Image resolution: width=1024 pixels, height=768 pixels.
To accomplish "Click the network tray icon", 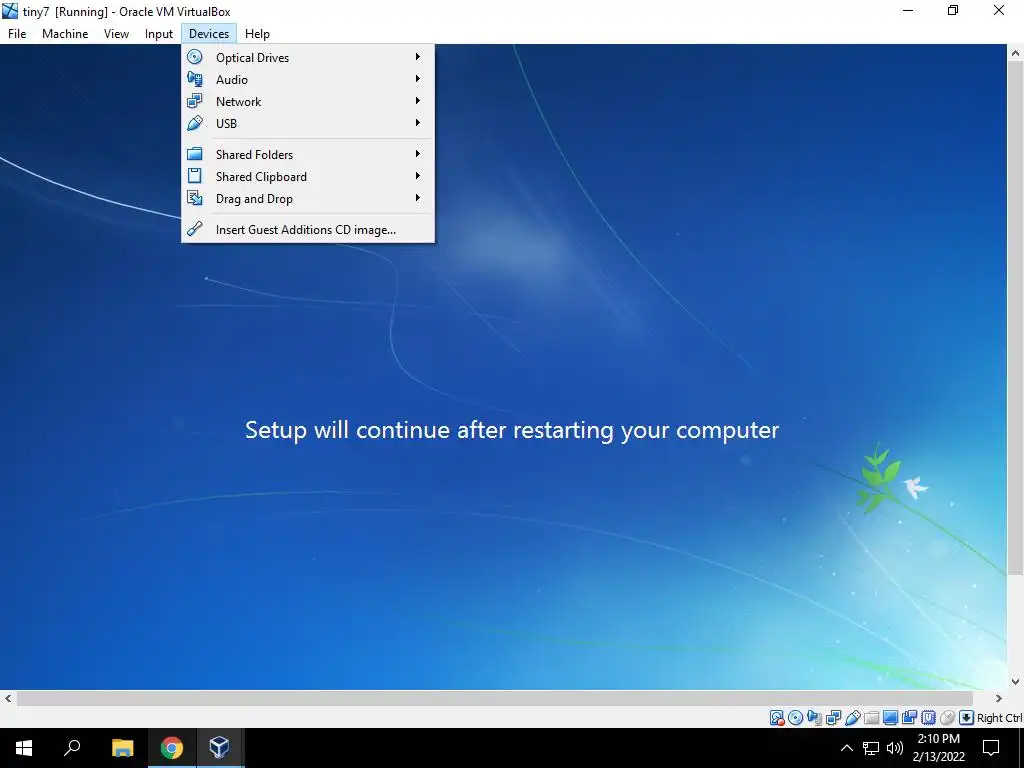I will 871,748.
